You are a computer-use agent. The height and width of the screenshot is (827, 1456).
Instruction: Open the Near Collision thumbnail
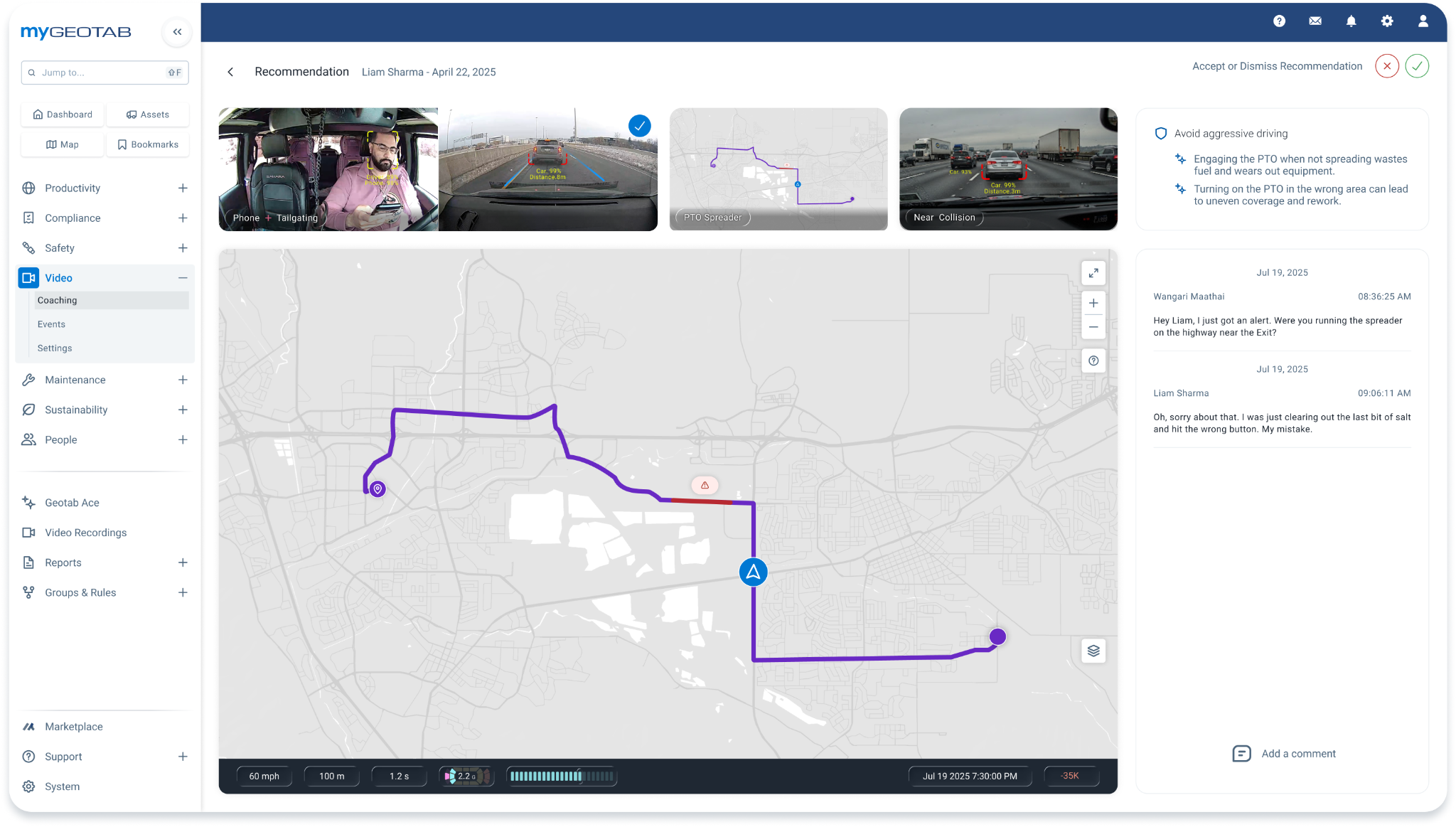(x=1008, y=169)
